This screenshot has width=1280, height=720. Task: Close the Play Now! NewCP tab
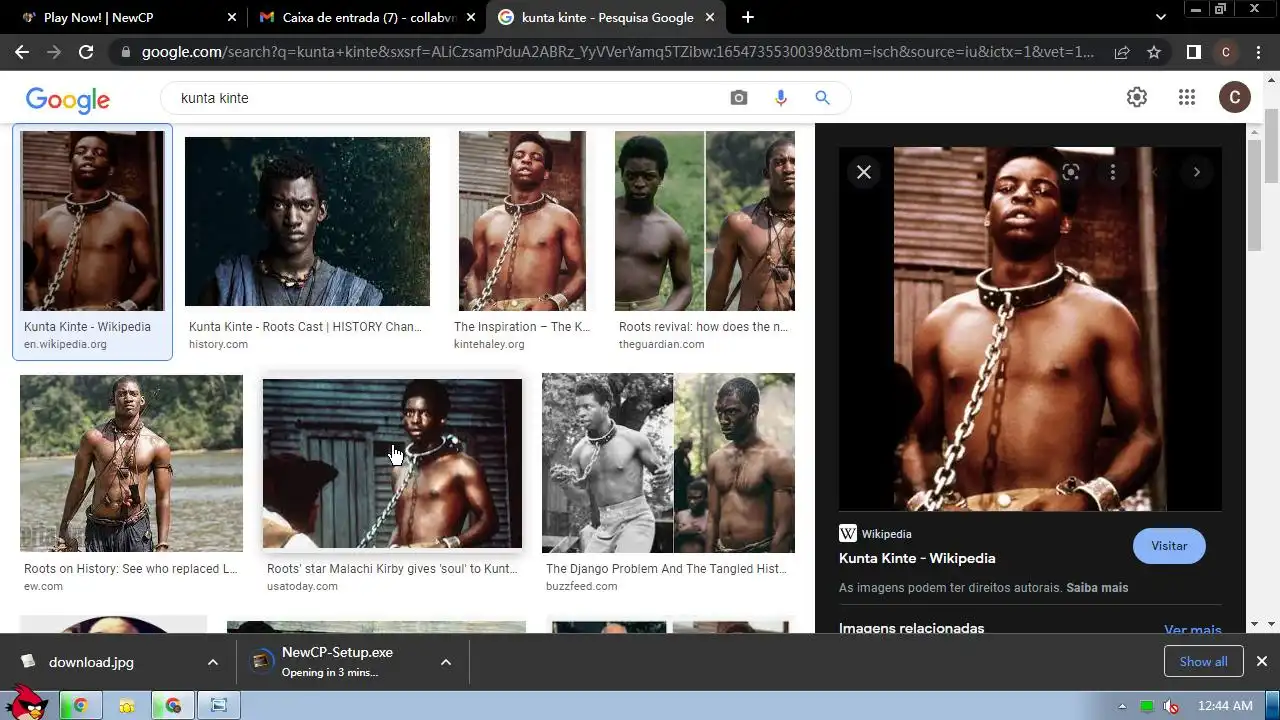click(232, 17)
